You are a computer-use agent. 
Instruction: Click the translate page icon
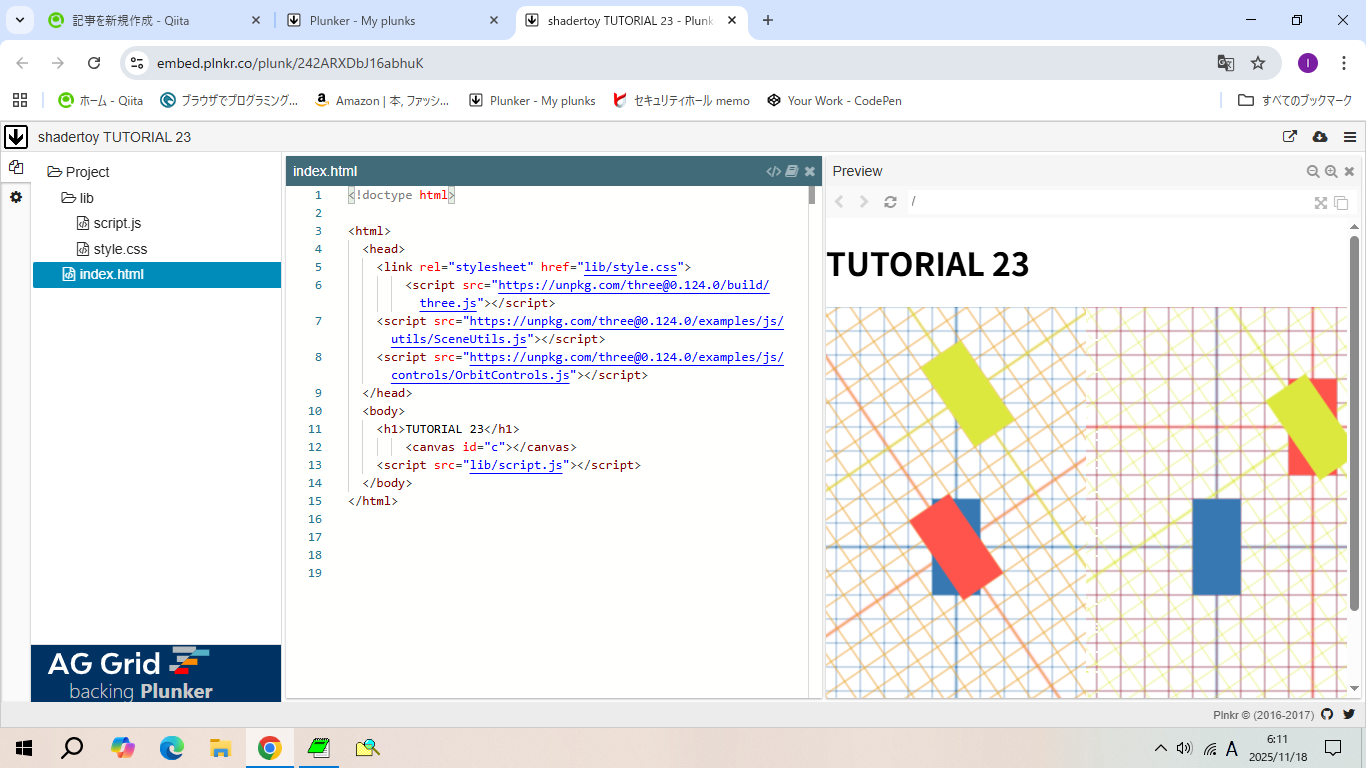point(1225,63)
